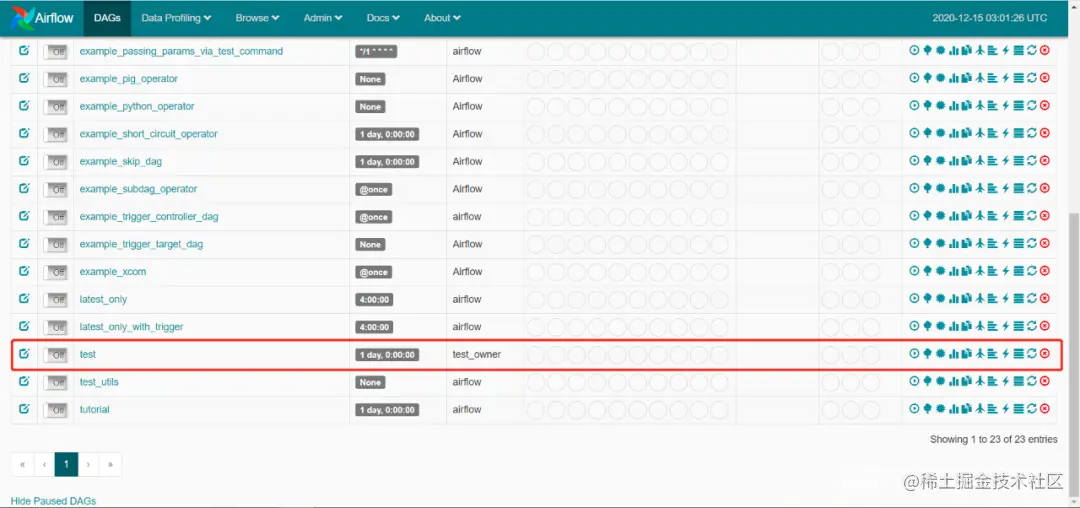
Task: Click example_xcom '@once' schedule badge
Action: coord(373,272)
